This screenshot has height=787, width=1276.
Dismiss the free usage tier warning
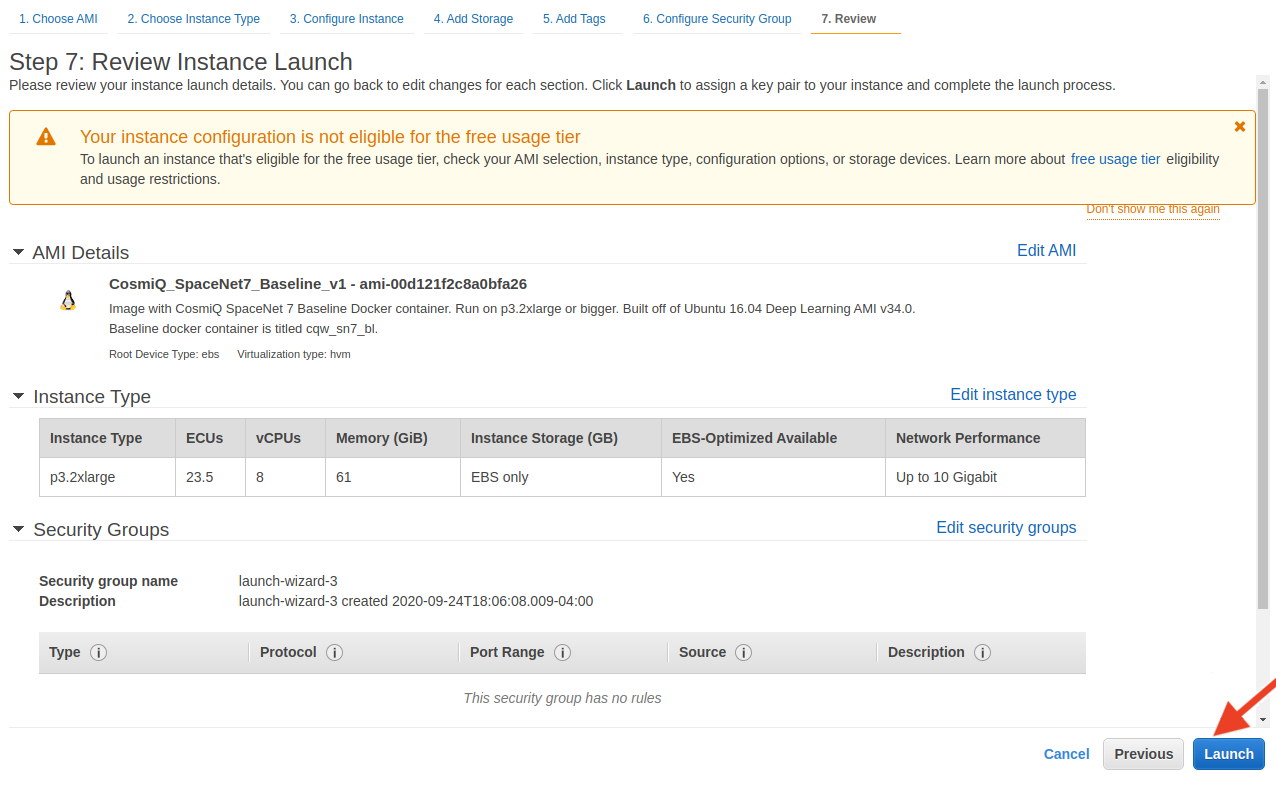point(1240,126)
